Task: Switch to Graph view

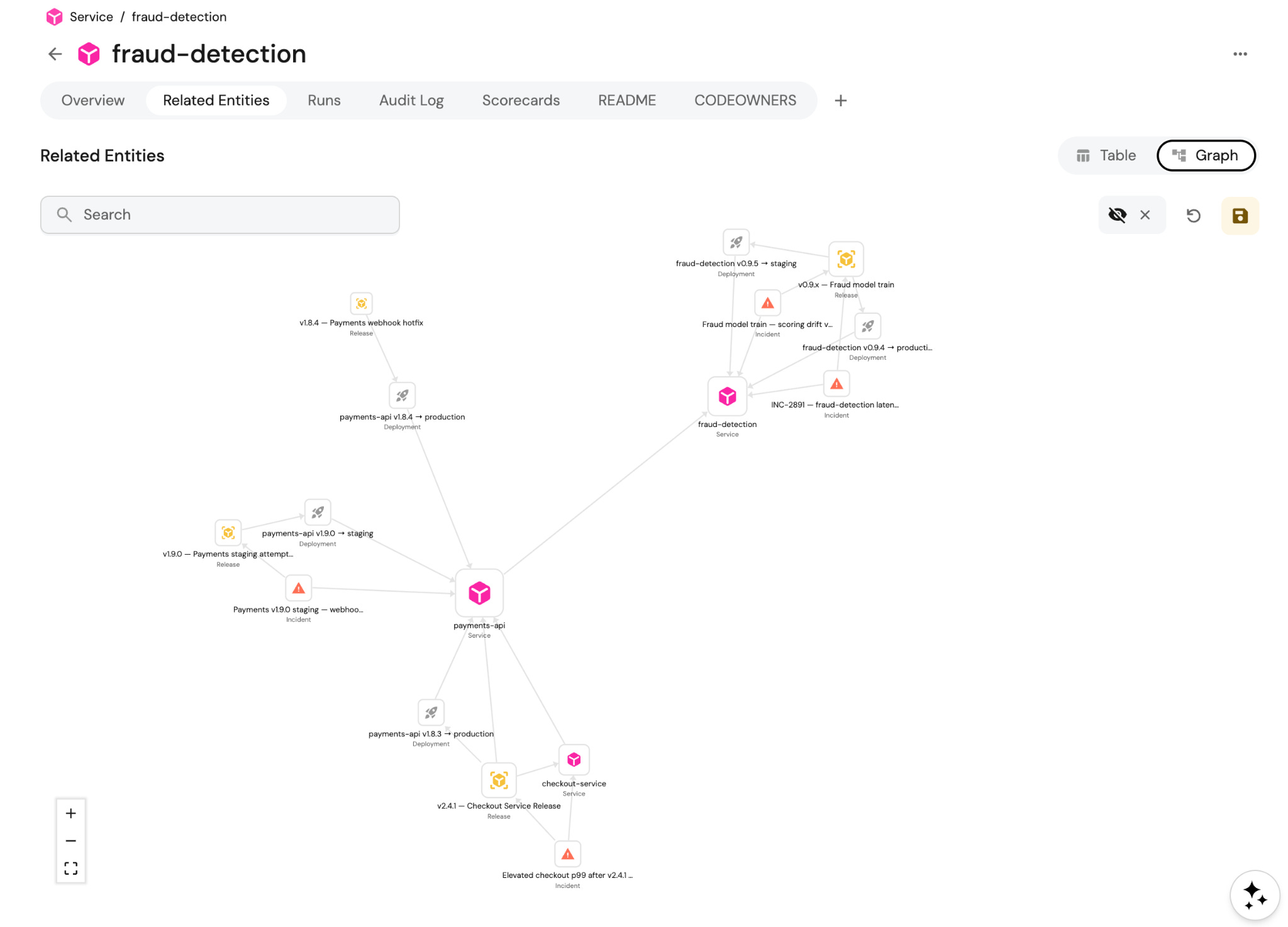Action: [x=1206, y=155]
